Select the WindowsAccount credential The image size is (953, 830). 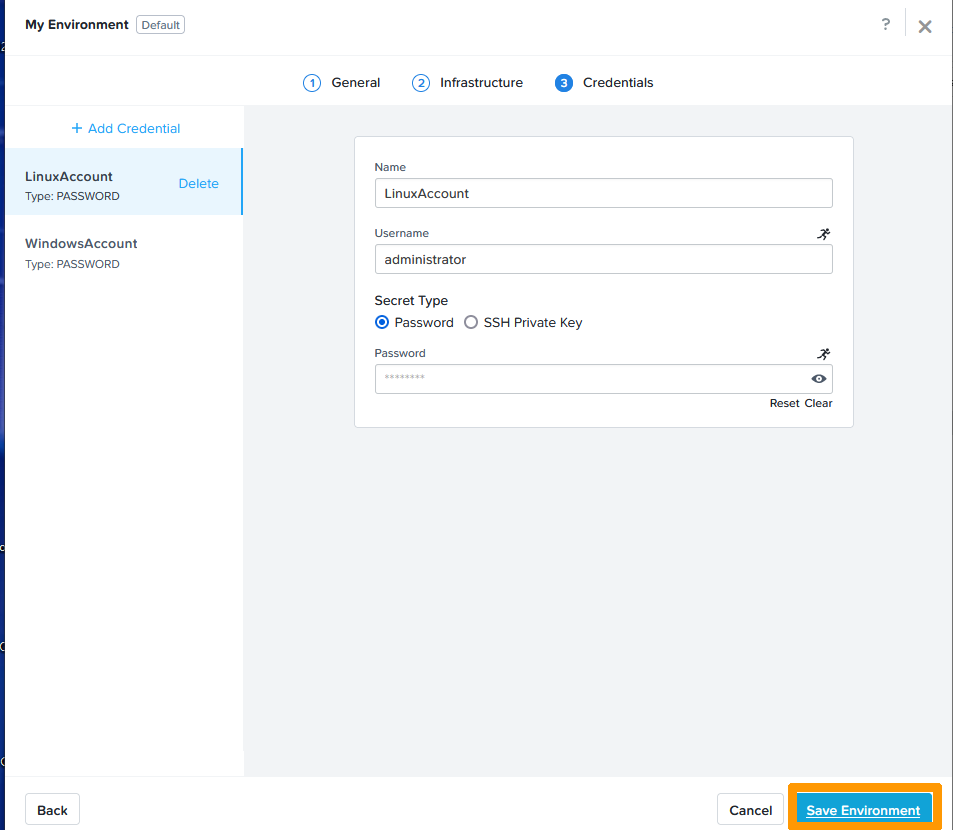pyautogui.click(x=81, y=243)
